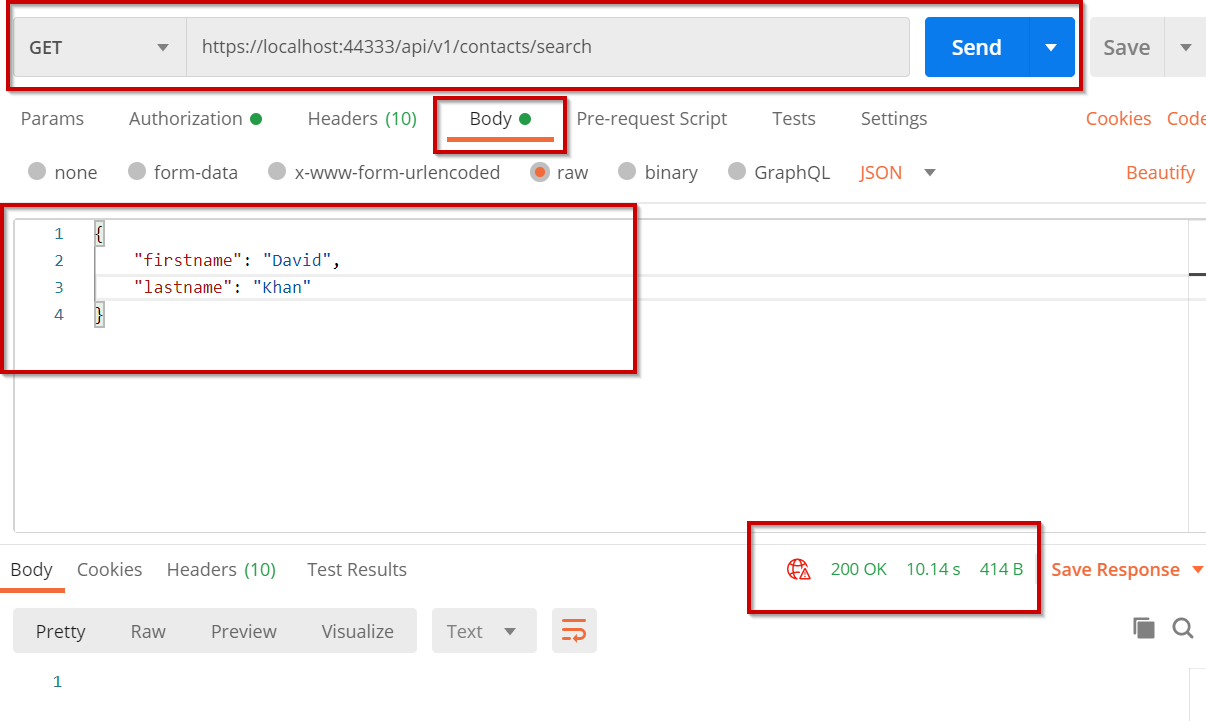Image resolution: width=1206 pixels, height=721 pixels.
Task: Open the Settings tab
Action: pyautogui.click(x=894, y=118)
